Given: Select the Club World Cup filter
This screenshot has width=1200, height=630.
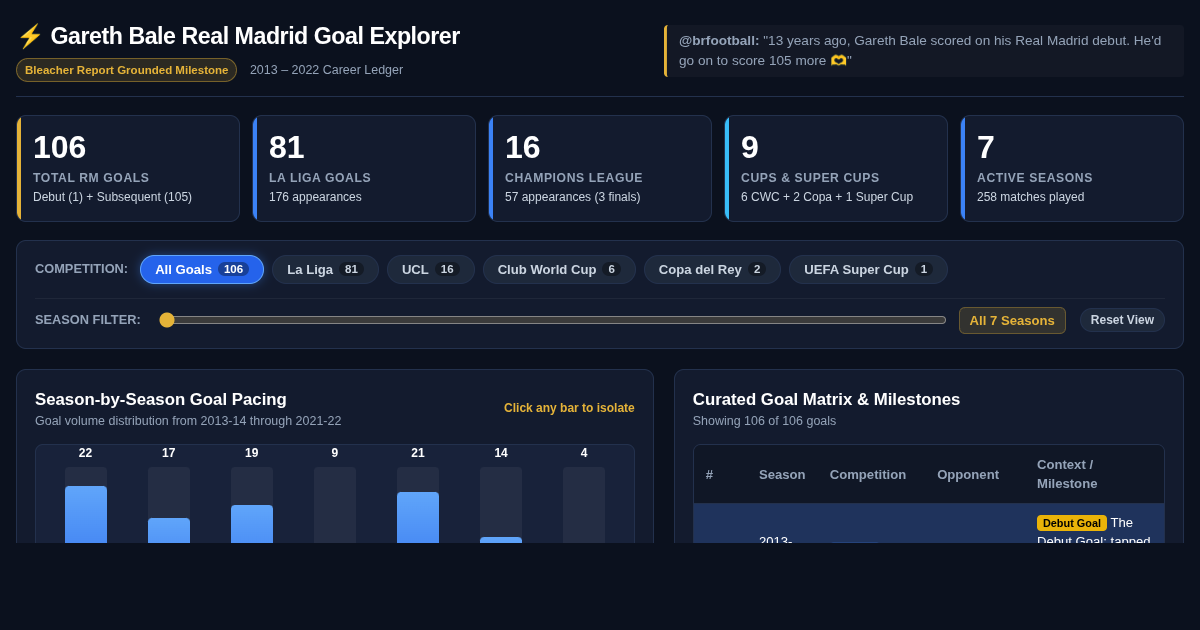Looking at the screenshot, I should pyautogui.click(x=559, y=269).
